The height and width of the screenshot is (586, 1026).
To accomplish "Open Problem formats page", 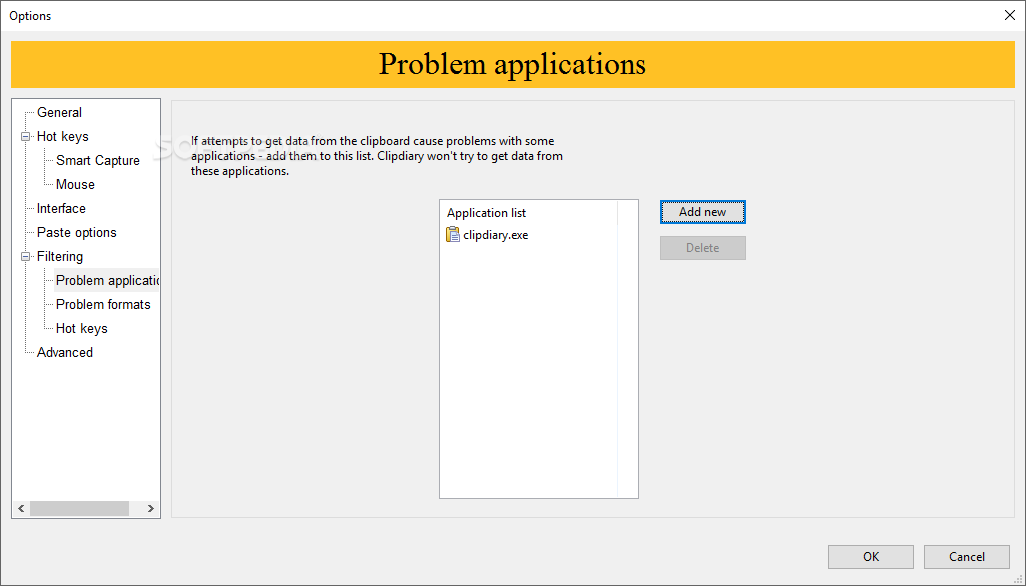I will (x=103, y=305).
